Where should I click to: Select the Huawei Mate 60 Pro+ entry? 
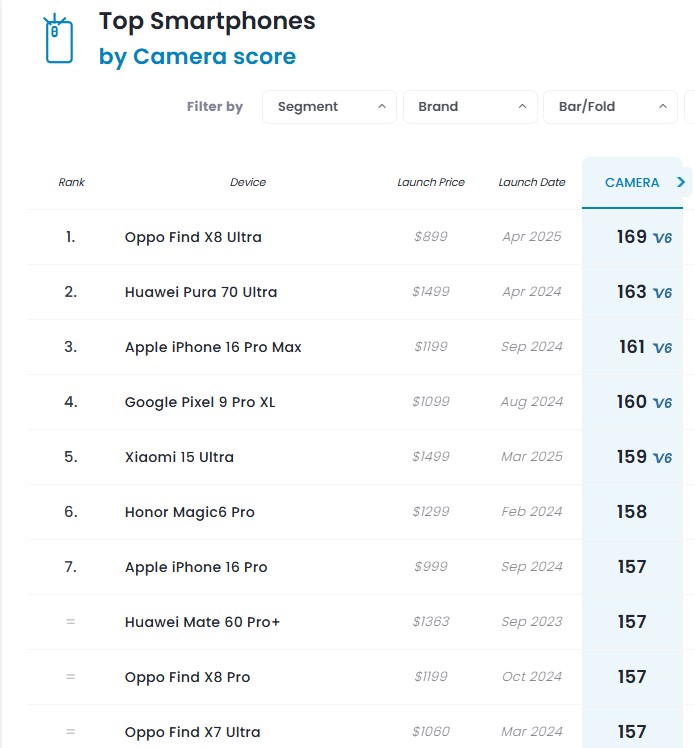point(202,622)
